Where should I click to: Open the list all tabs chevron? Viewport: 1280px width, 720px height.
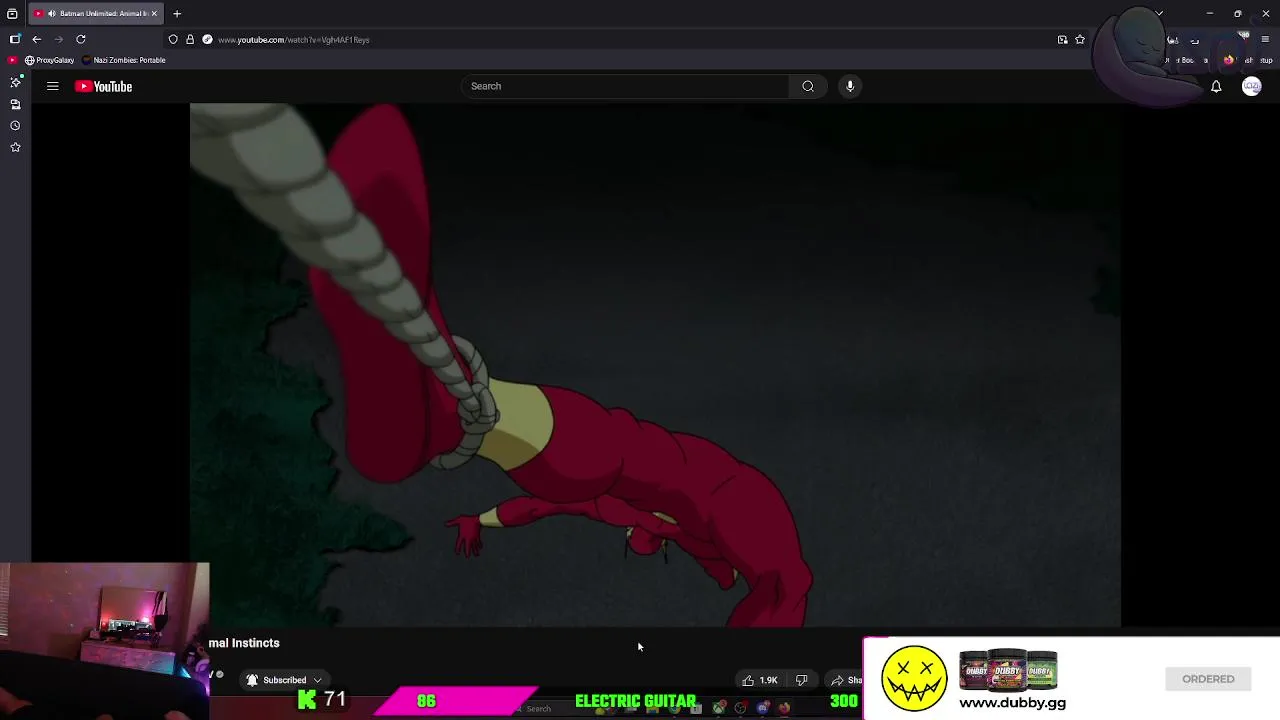coord(1159,13)
